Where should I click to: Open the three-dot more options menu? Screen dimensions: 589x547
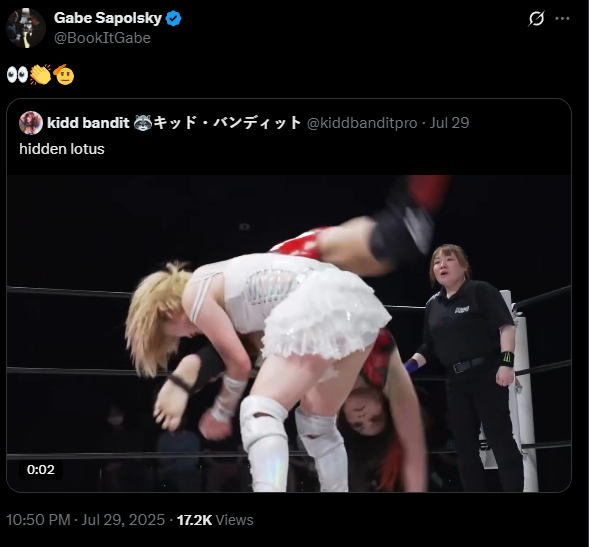click(x=562, y=18)
